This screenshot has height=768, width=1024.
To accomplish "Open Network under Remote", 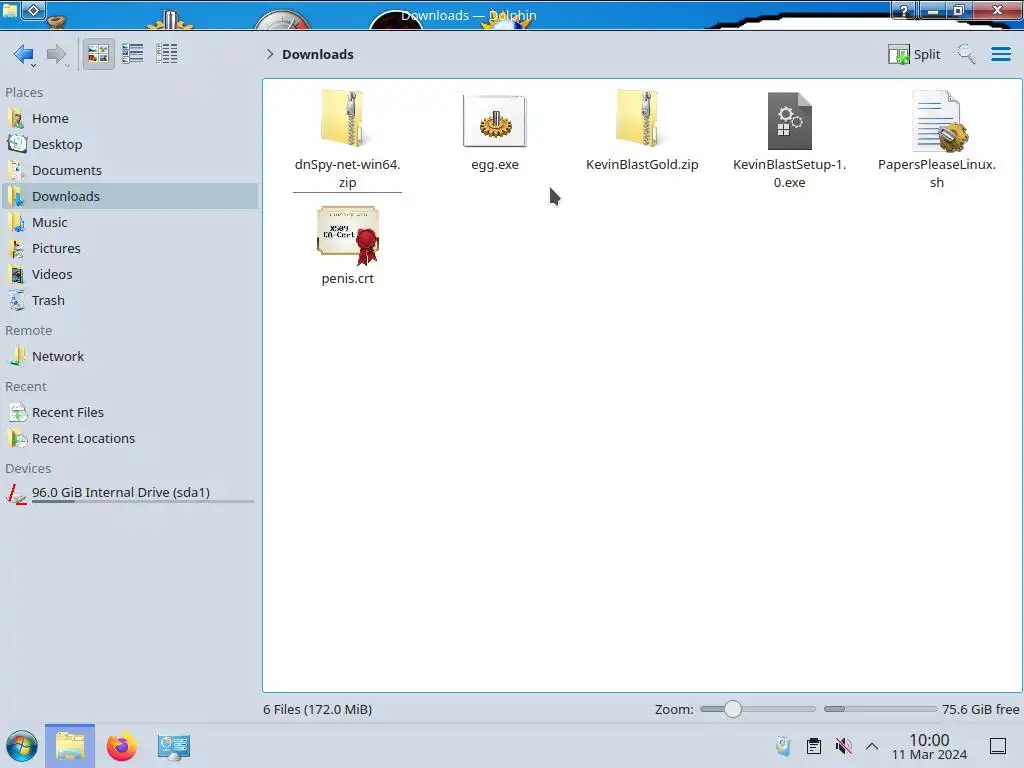I will 130,357.
